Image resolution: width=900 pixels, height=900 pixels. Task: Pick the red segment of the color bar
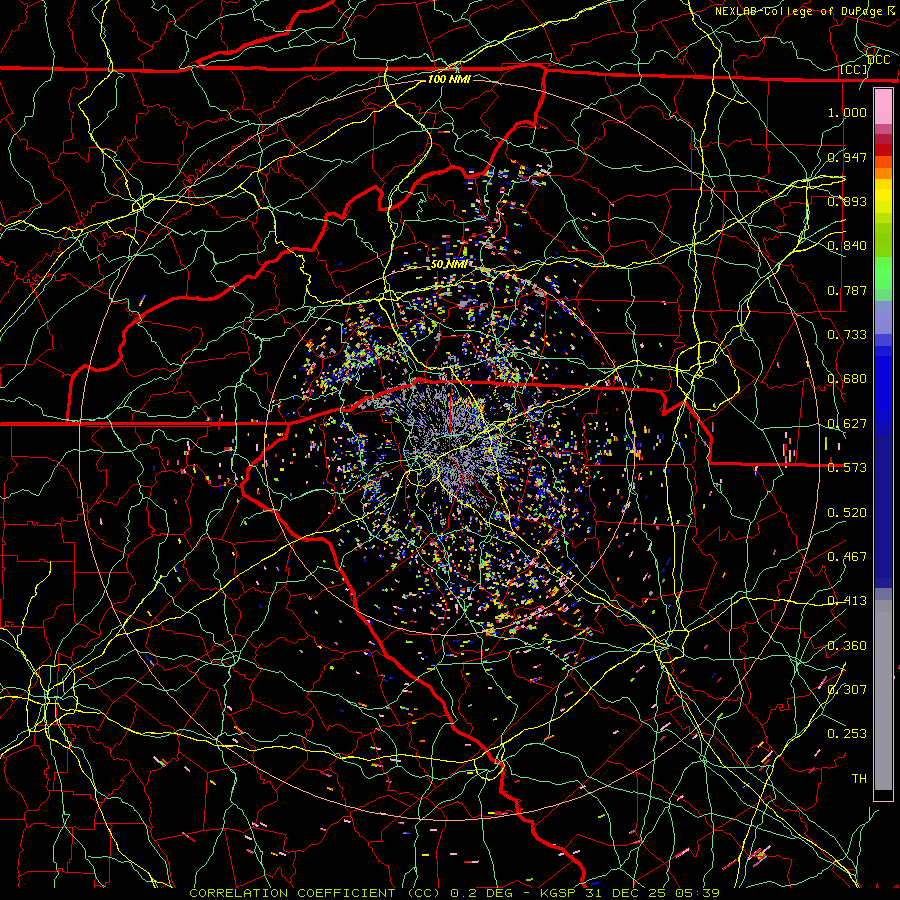[883, 149]
